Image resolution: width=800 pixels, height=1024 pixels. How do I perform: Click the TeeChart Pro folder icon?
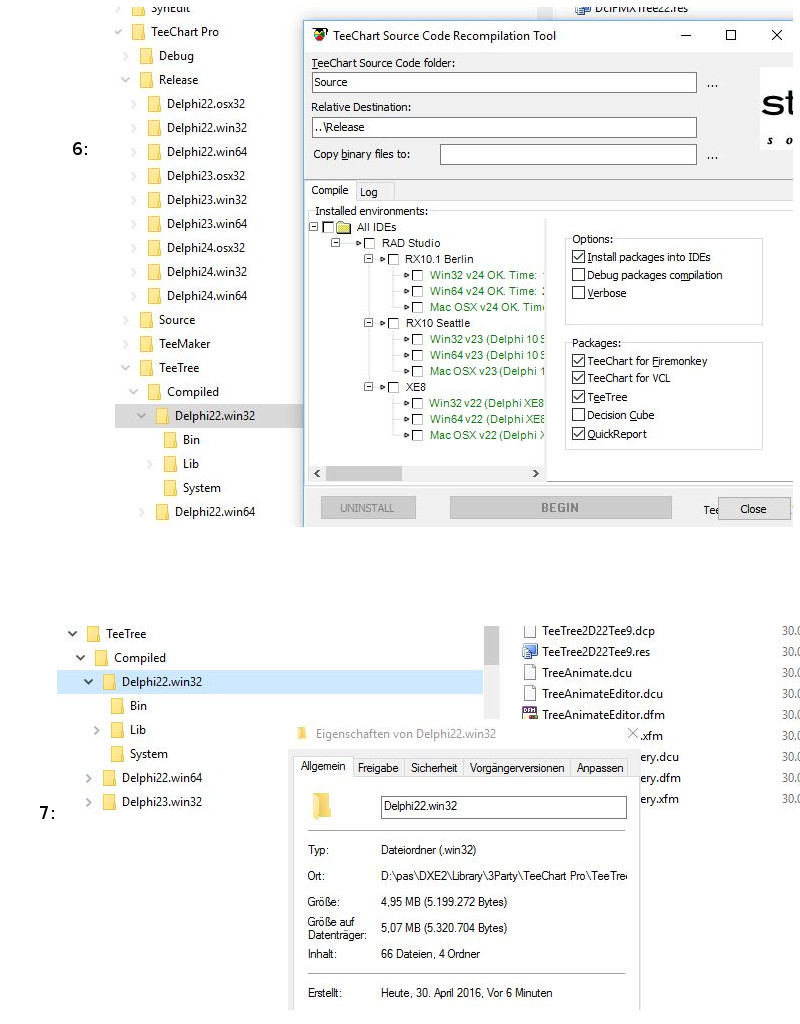pos(138,32)
